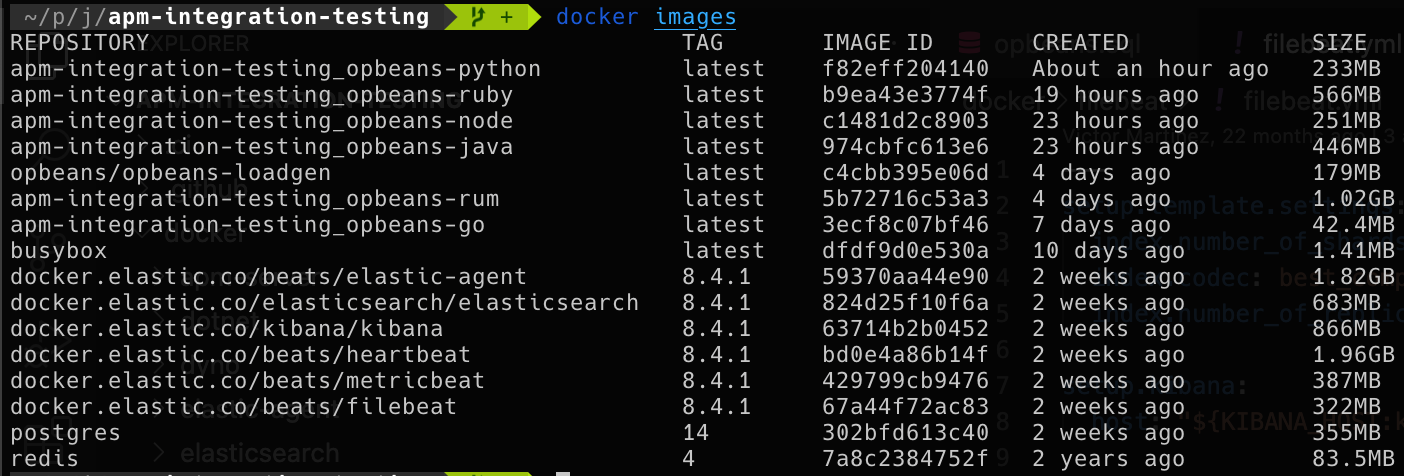Screen dimensions: 1404x476
Task: Click 'About an hour ago' created time
Action: pyautogui.click(x=1150, y=69)
